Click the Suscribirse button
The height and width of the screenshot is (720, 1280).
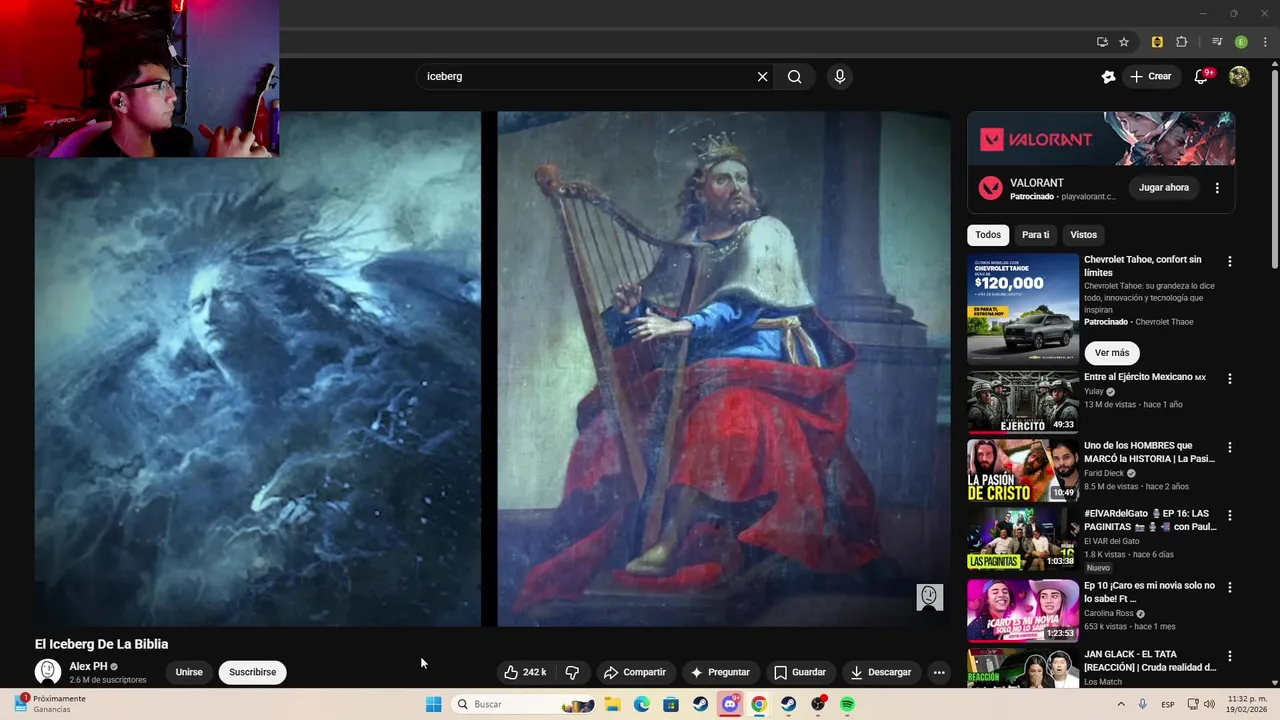(x=252, y=672)
